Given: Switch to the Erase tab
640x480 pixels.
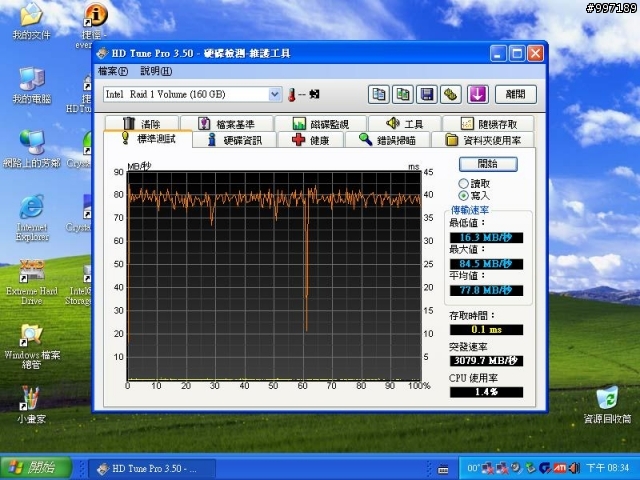Looking at the screenshot, I should point(142,124).
